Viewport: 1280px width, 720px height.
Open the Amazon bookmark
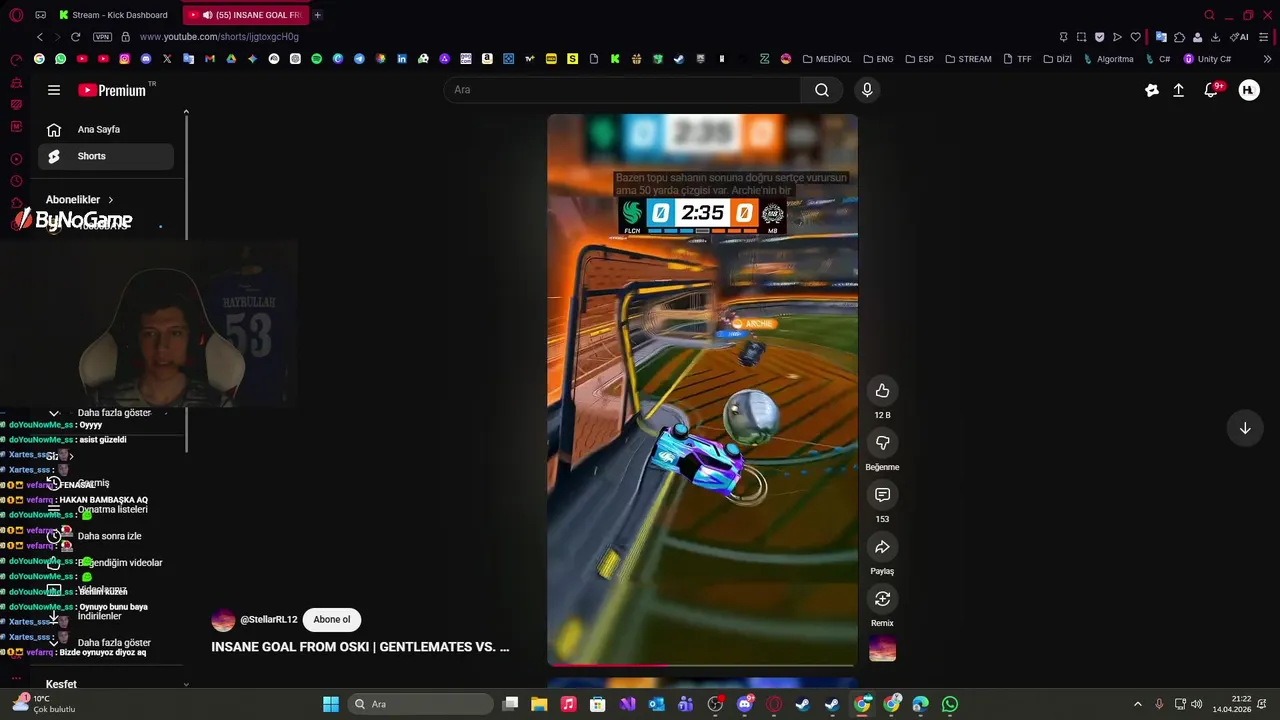coord(487,59)
